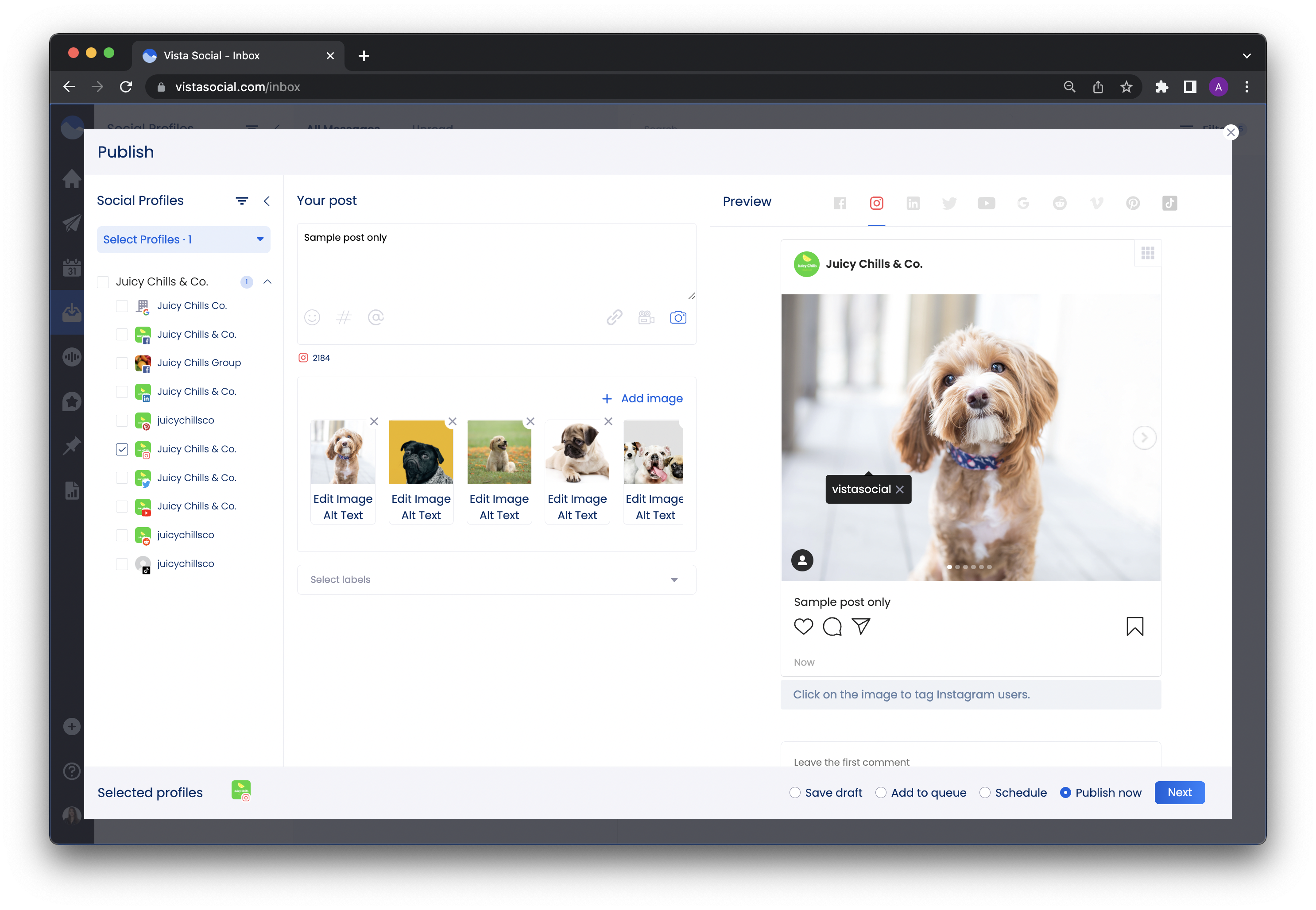Uncheck the Instagram Juicy Chills & Co. profile
The image size is (1316, 910).
[x=121, y=449]
